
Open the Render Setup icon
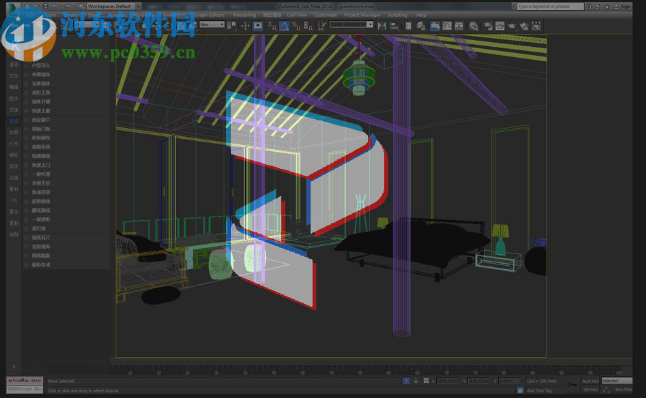488,26
